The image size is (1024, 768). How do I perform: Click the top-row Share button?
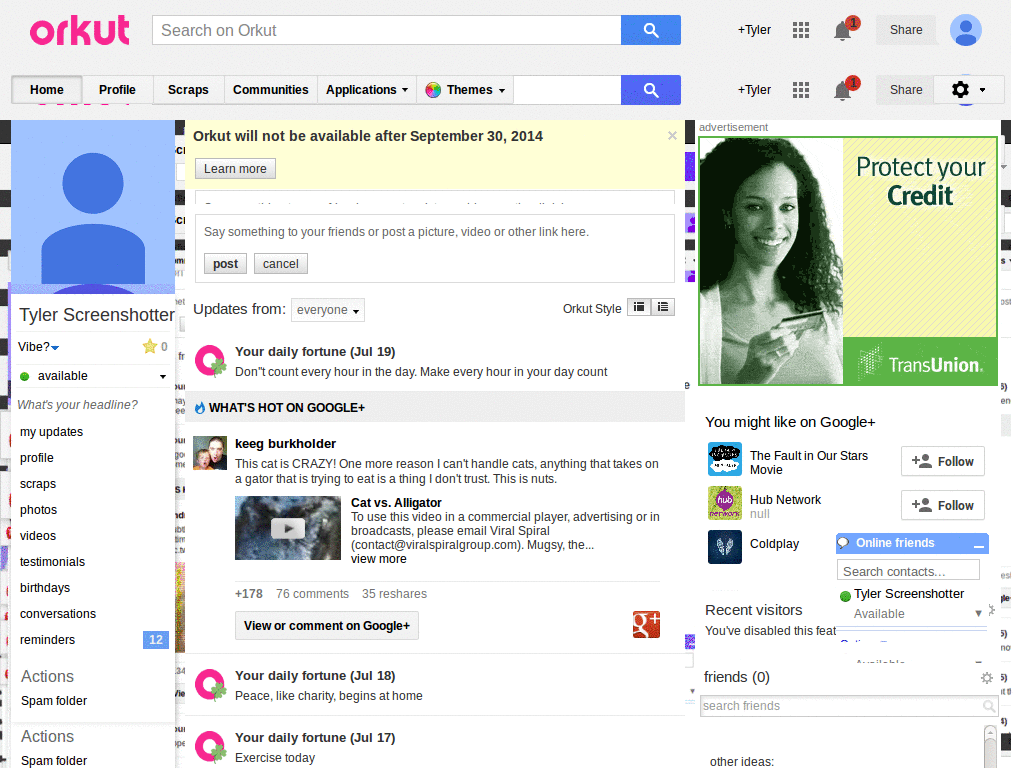[x=906, y=30]
